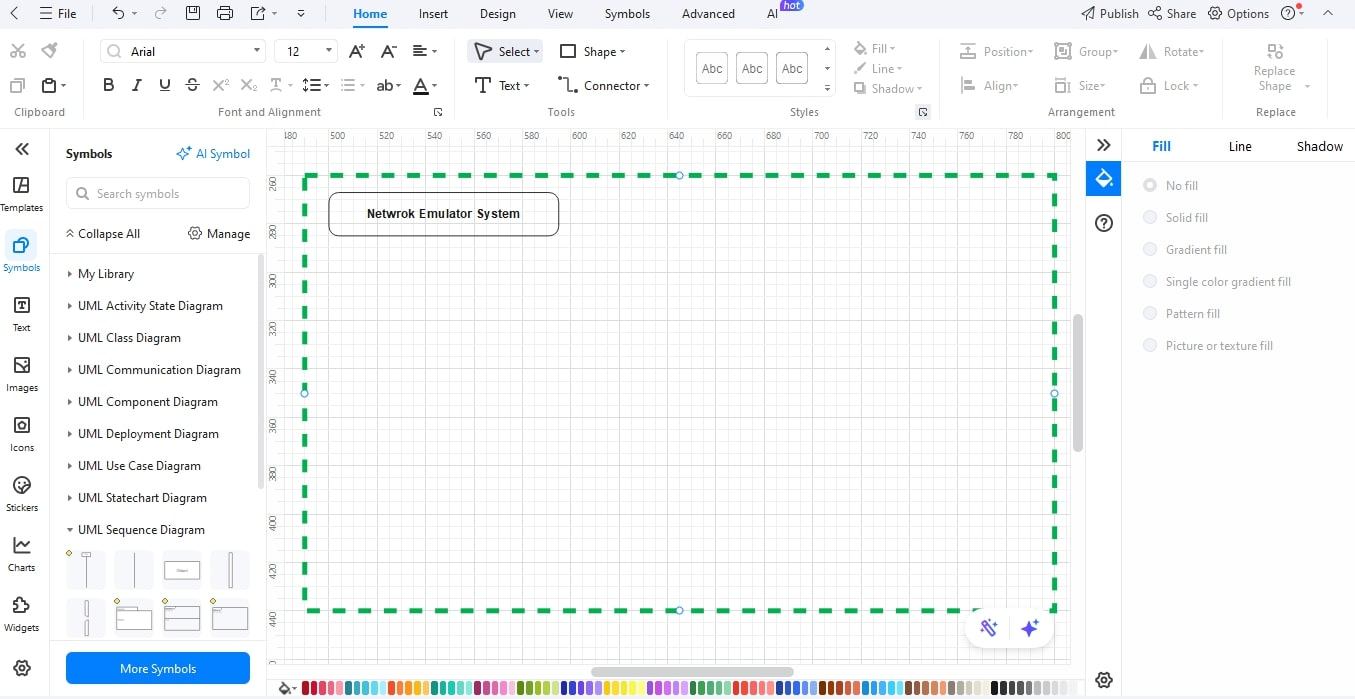The image size is (1355, 699).
Task: Toggle Bold formatting
Action: 108,85
